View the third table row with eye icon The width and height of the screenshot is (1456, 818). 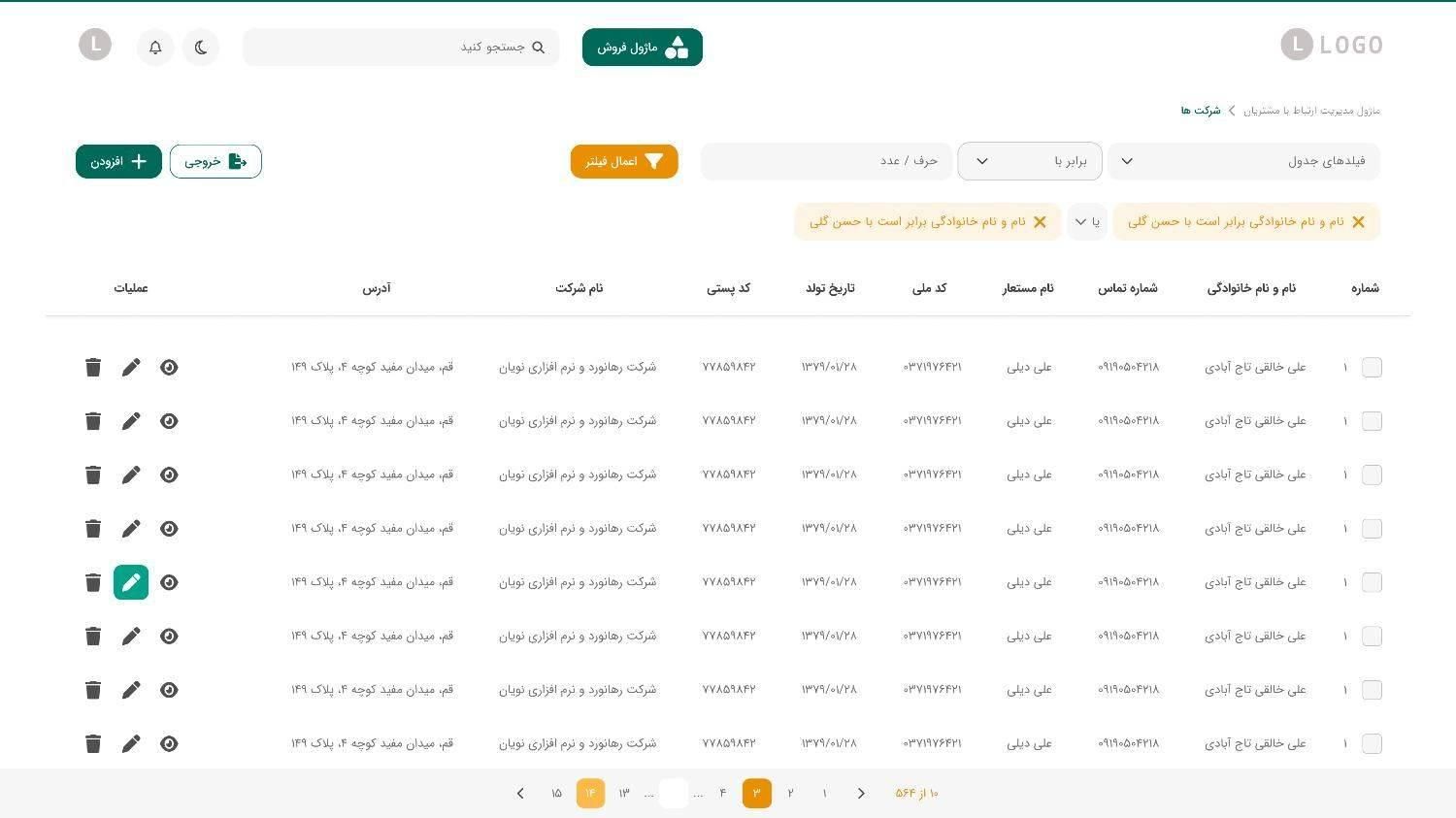click(169, 474)
